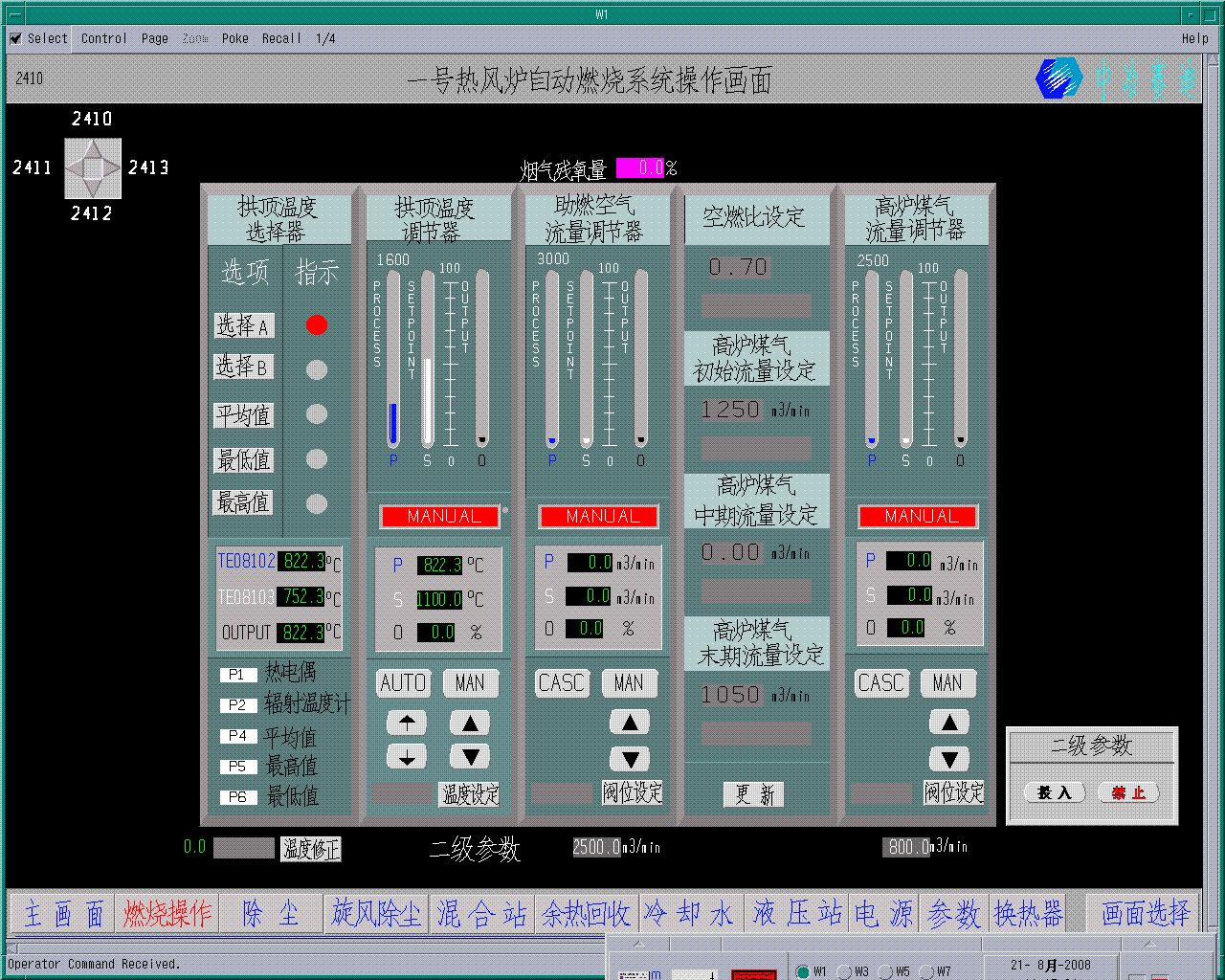The height and width of the screenshot is (980, 1225).
Task: Open the 旋风除尘 page tab
Action: tap(376, 914)
